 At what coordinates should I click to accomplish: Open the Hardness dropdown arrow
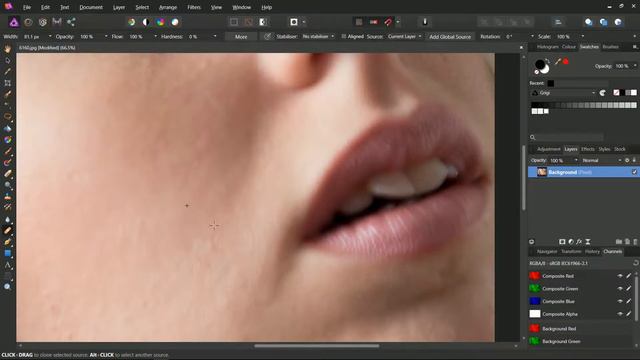pyautogui.click(x=215, y=36)
